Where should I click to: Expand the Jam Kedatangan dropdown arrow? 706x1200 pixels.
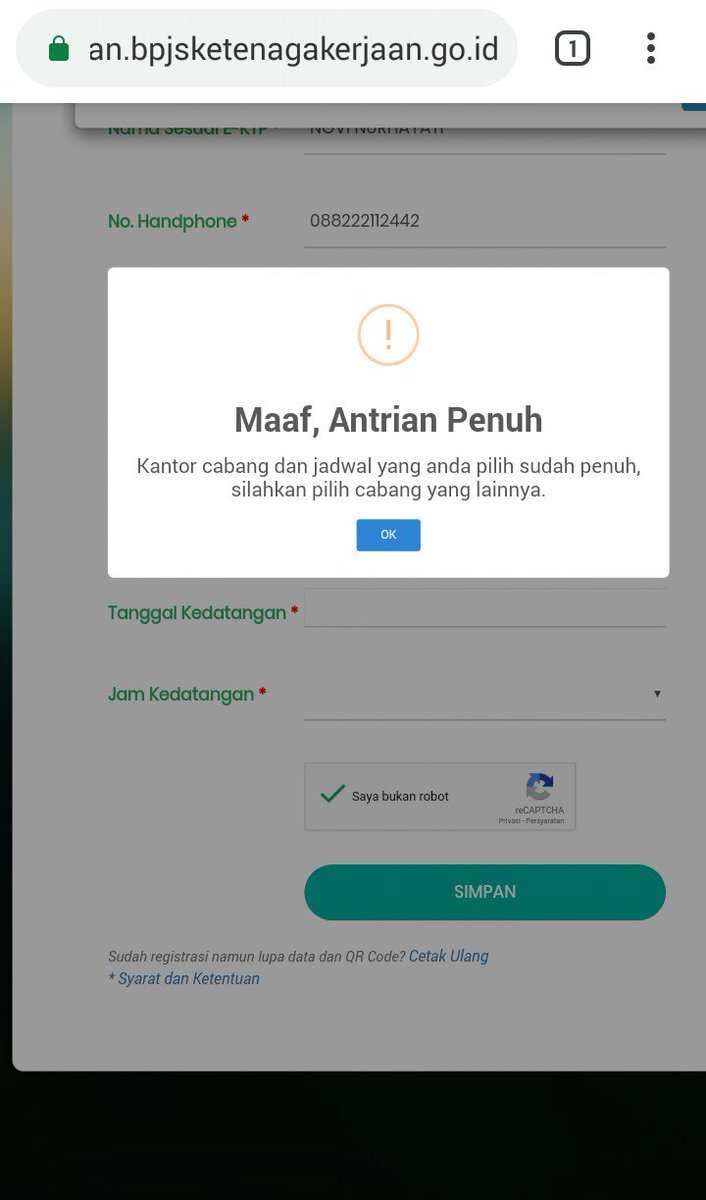pyautogui.click(x=657, y=693)
